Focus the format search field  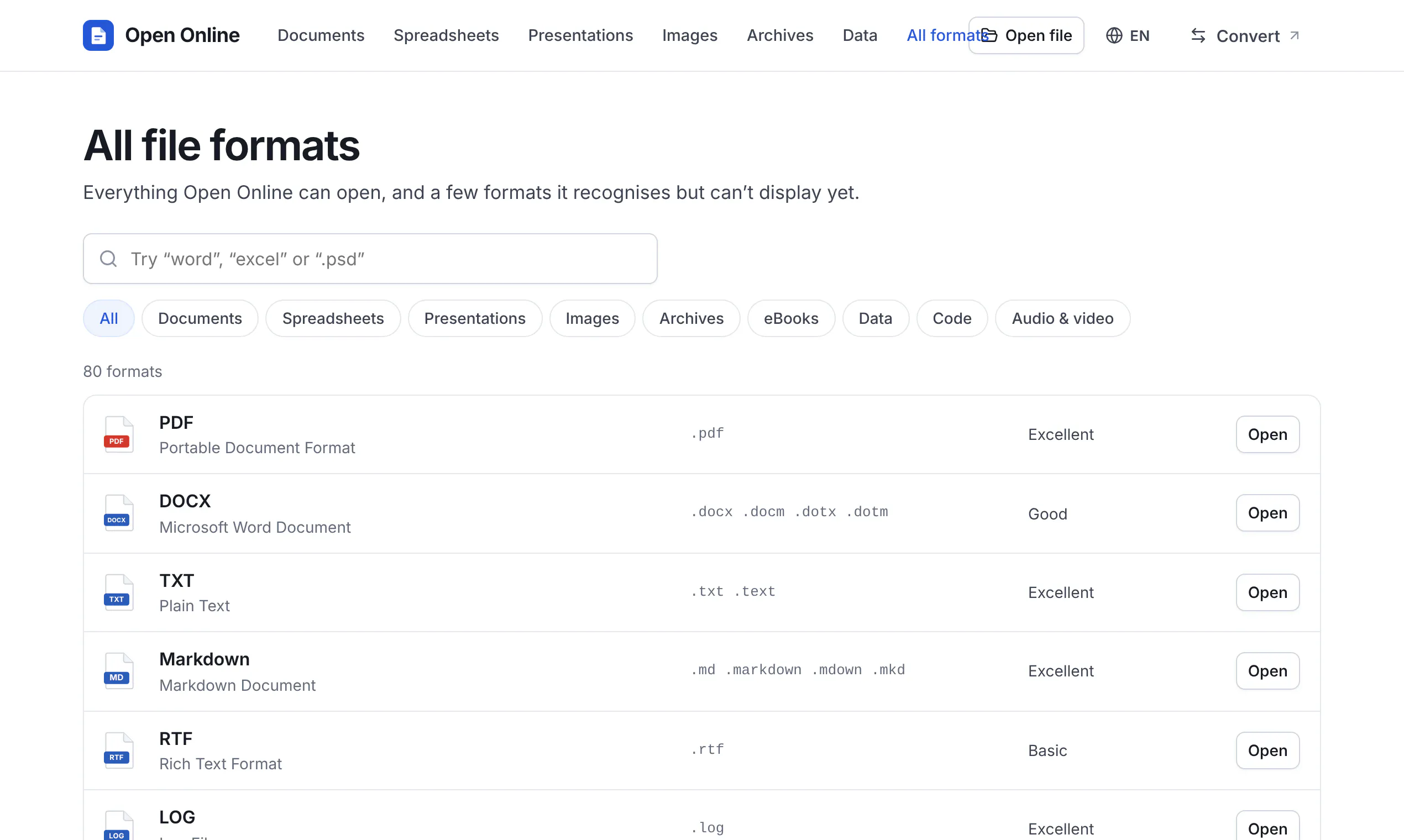(x=370, y=259)
